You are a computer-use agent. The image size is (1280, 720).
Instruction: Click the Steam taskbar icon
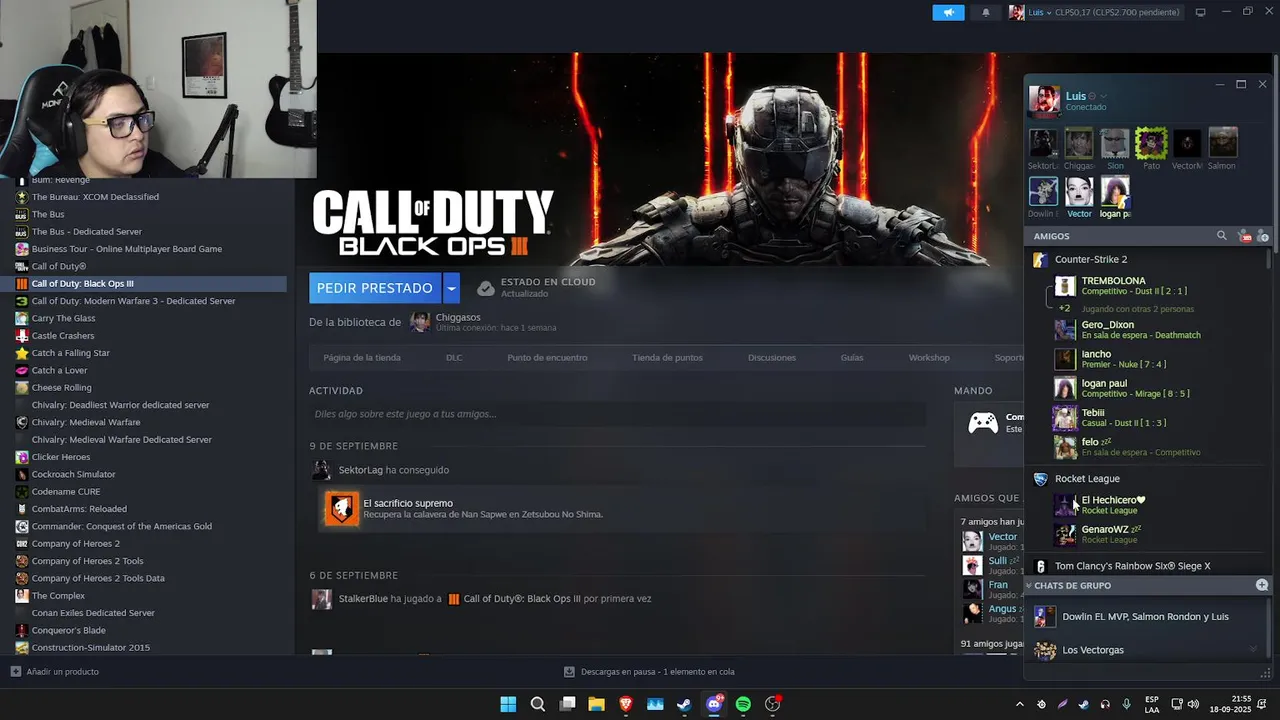point(684,704)
